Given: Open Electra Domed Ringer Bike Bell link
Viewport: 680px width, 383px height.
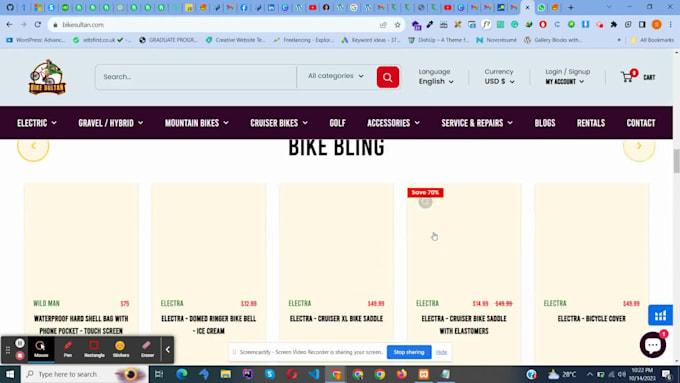Looking at the screenshot, I should [209, 324].
